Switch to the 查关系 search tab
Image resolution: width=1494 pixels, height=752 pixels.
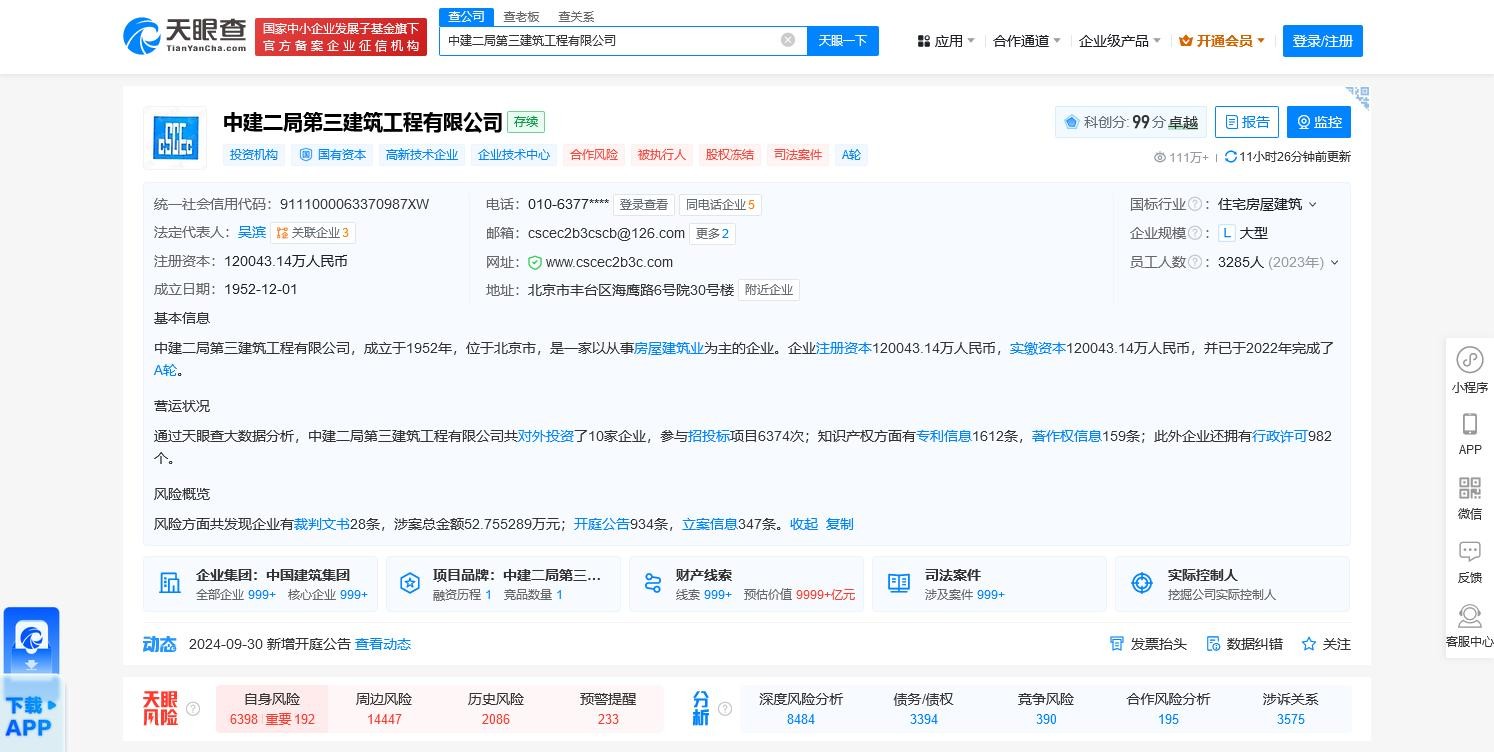pyautogui.click(x=576, y=16)
